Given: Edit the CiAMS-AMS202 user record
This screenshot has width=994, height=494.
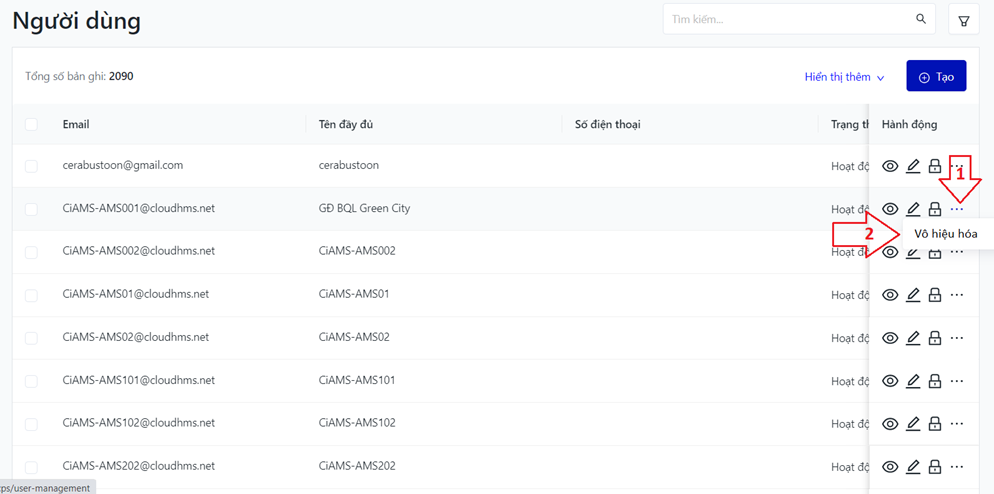Looking at the screenshot, I should [913, 467].
